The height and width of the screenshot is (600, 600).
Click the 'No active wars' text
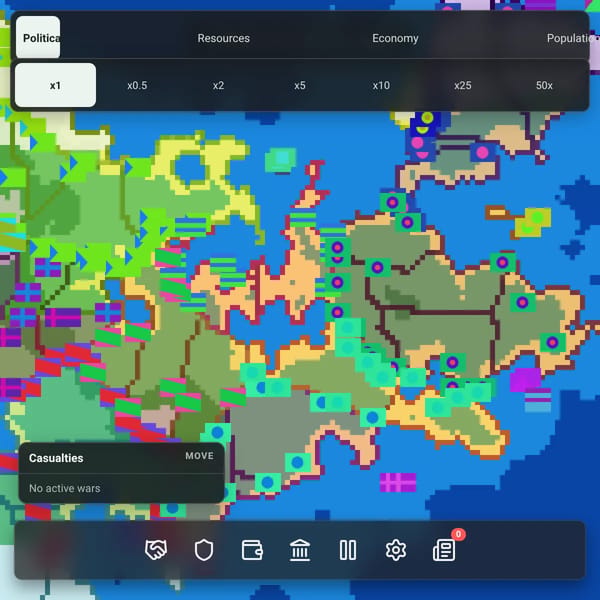tap(65, 488)
